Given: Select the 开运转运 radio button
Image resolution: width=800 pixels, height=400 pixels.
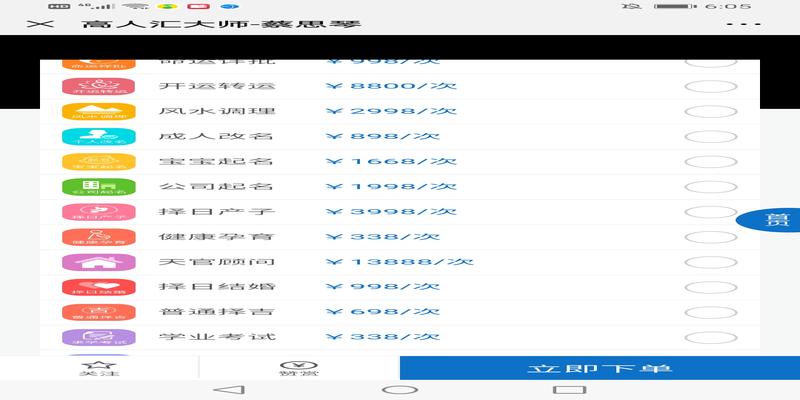Looking at the screenshot, I should 710,87.
